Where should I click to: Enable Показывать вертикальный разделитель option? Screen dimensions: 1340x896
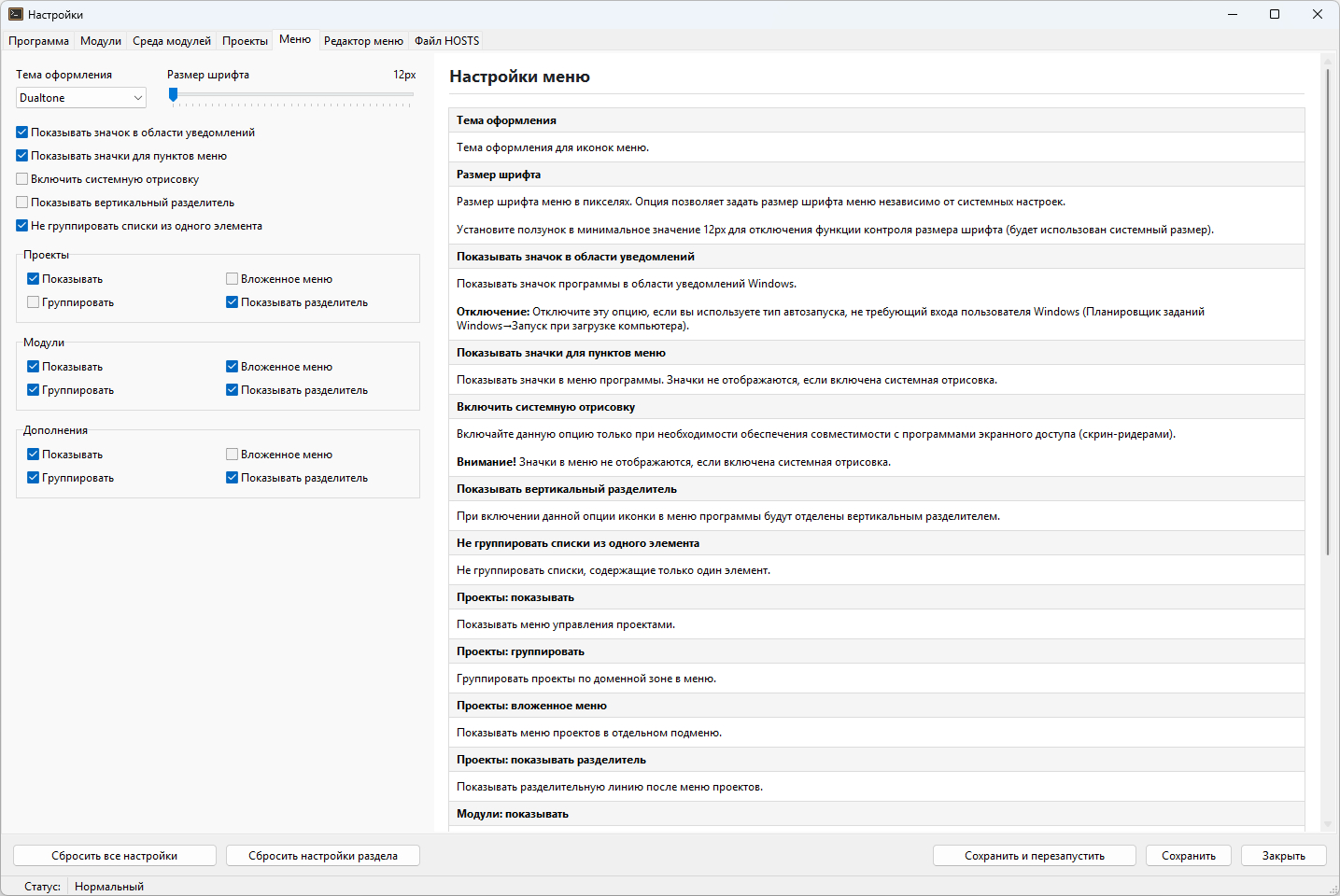(22, 203)
